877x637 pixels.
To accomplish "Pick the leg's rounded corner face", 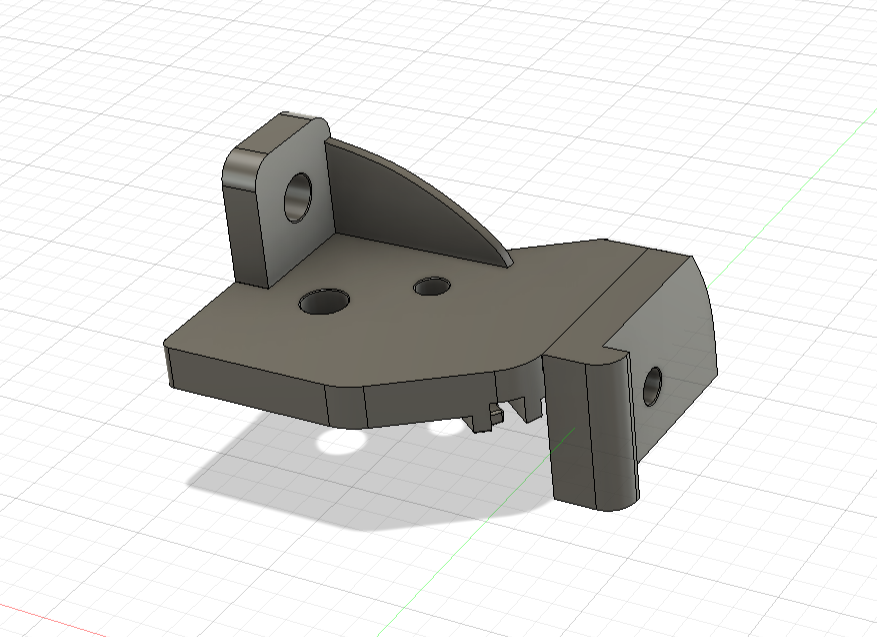I will 612,436.
